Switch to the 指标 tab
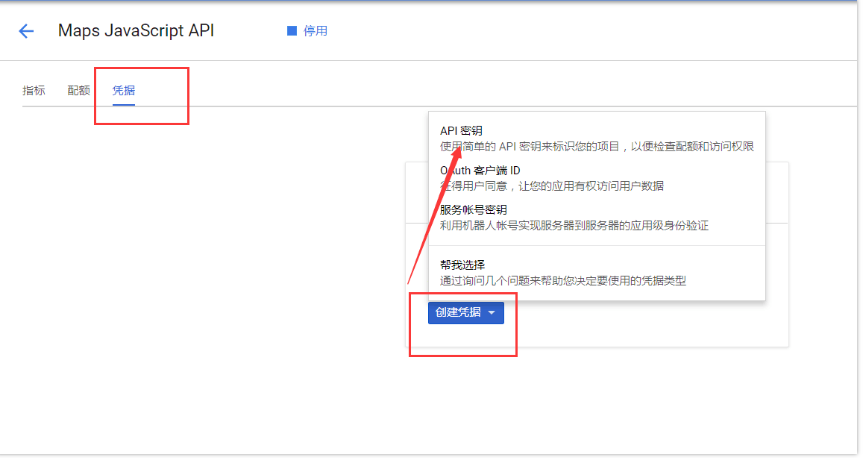864x458 pixels. (34, 90)
